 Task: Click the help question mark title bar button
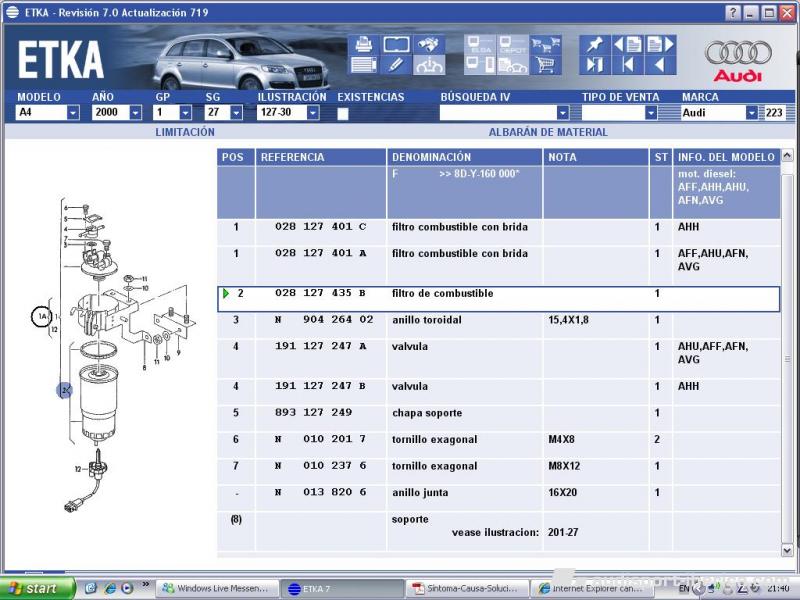click(733, 13)
